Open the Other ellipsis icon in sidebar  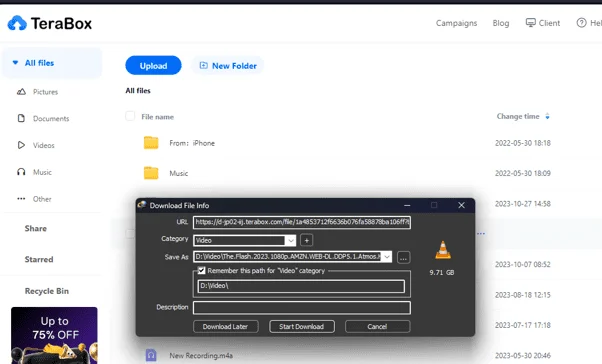click(x=22, y=199)
